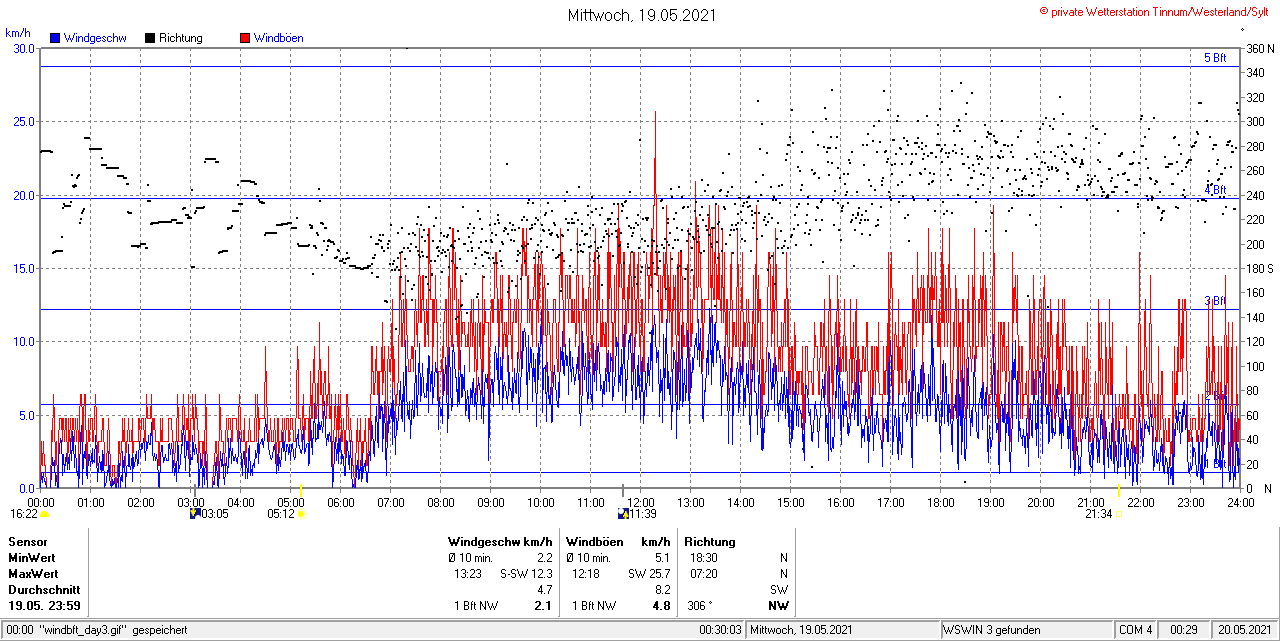Click the red Windböen legend swatch
The height and width of the screenshot is (641, 1280).
coord(245,38)
